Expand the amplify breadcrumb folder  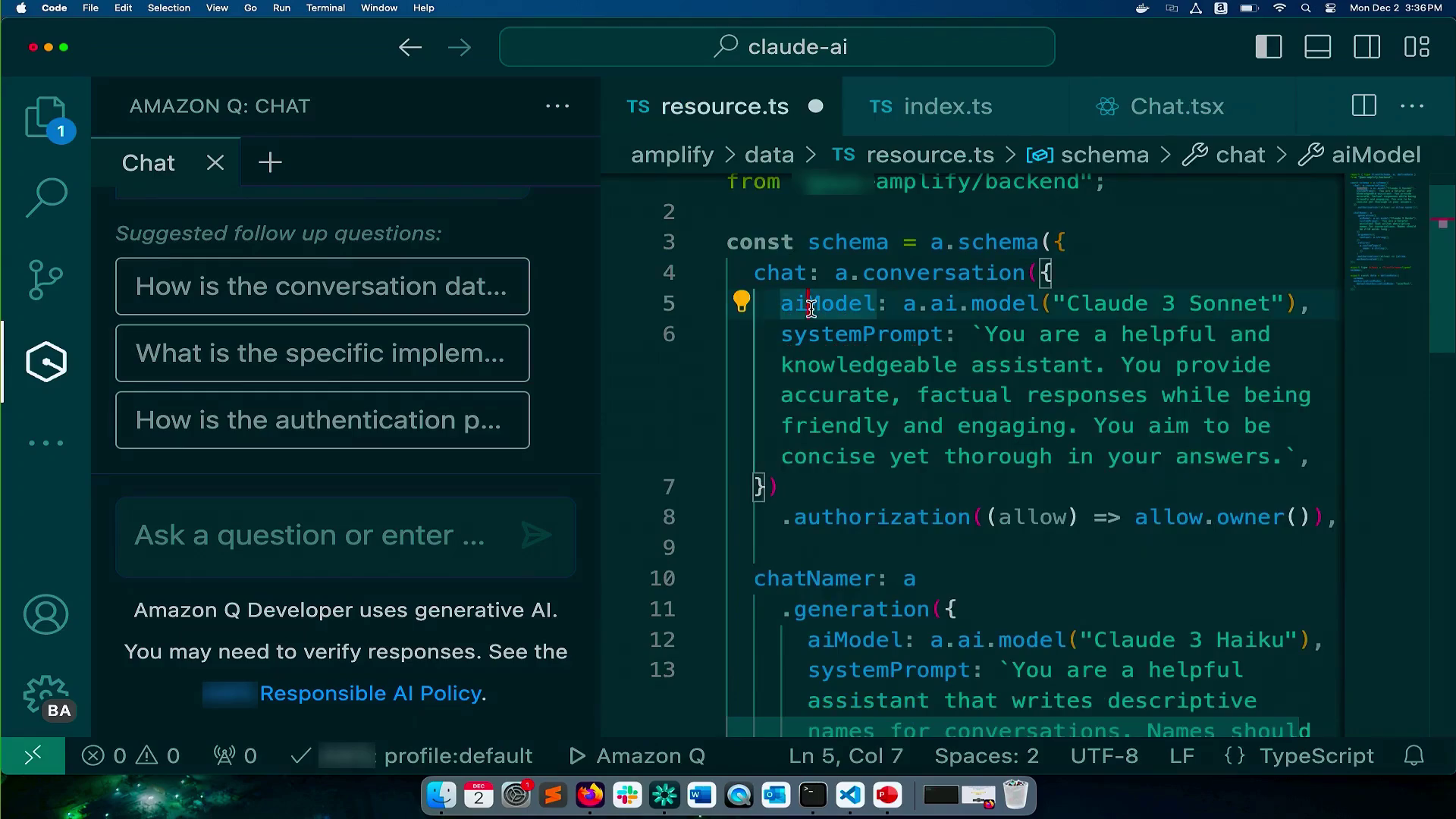pyautogui.click(x=672, y=155)
